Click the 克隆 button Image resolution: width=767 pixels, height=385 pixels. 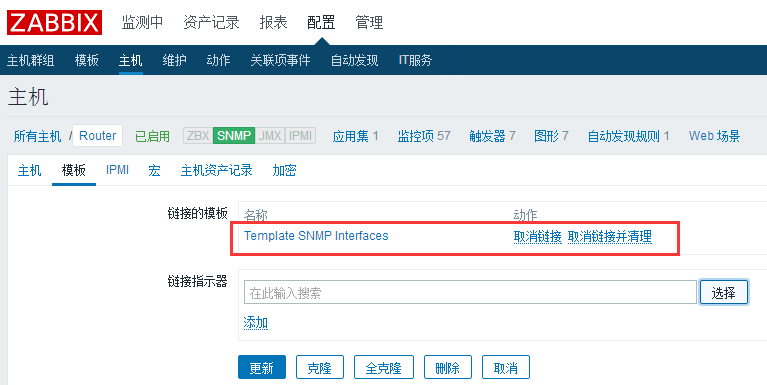pyautogui.click(x=319, y=367)
